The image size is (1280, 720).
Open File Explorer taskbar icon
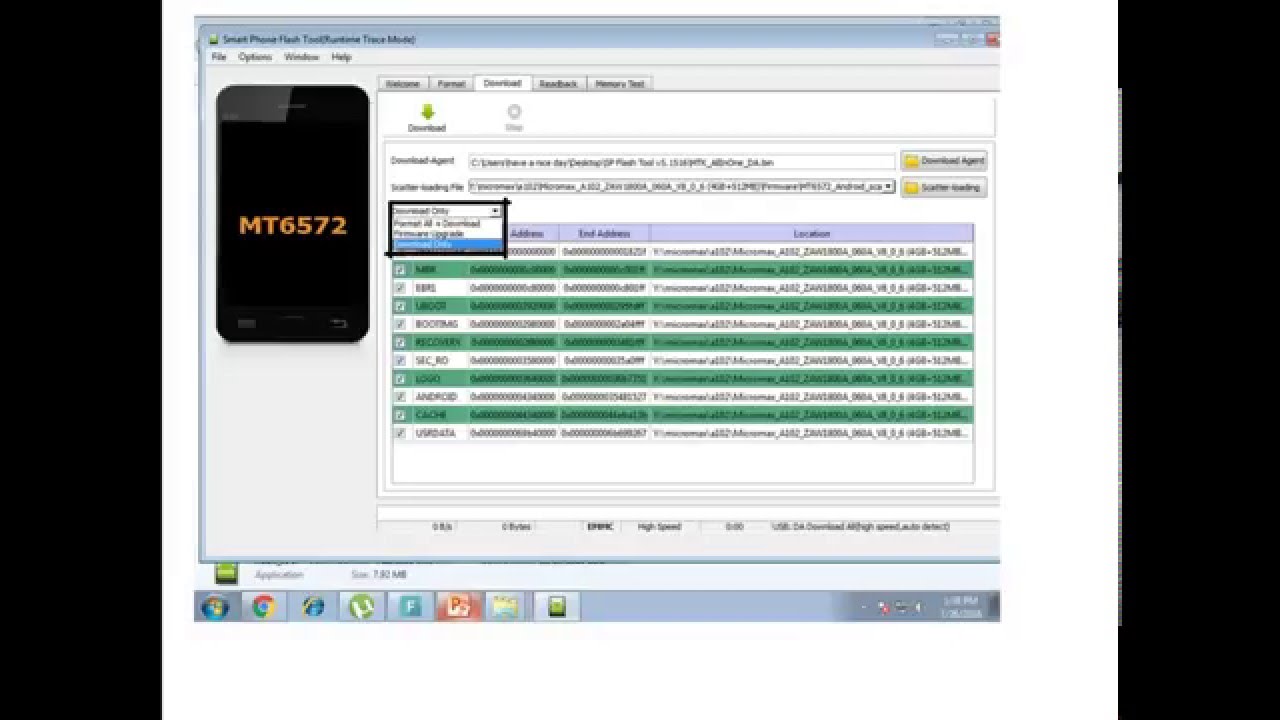tap(506, 606)
